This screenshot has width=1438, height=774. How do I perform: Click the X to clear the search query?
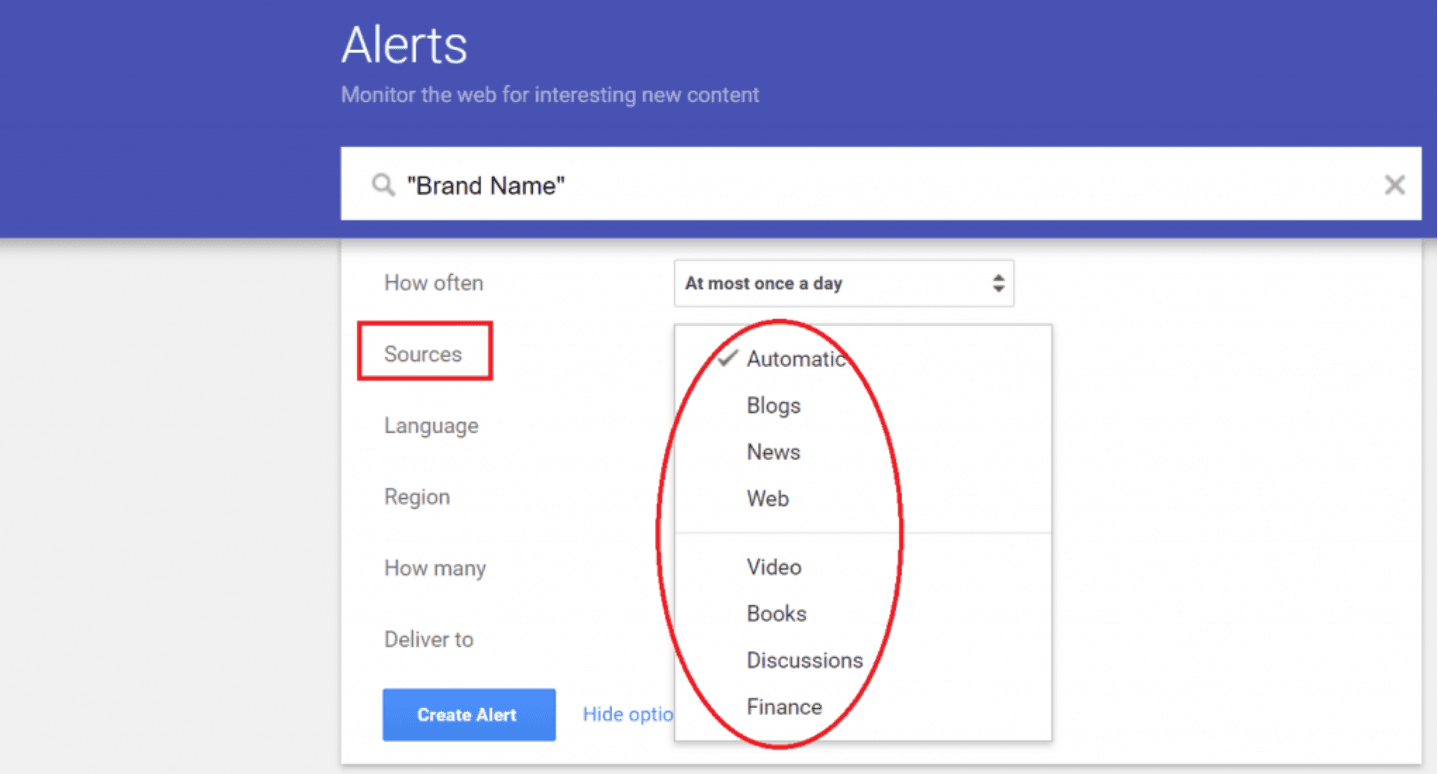point(1395,184)
